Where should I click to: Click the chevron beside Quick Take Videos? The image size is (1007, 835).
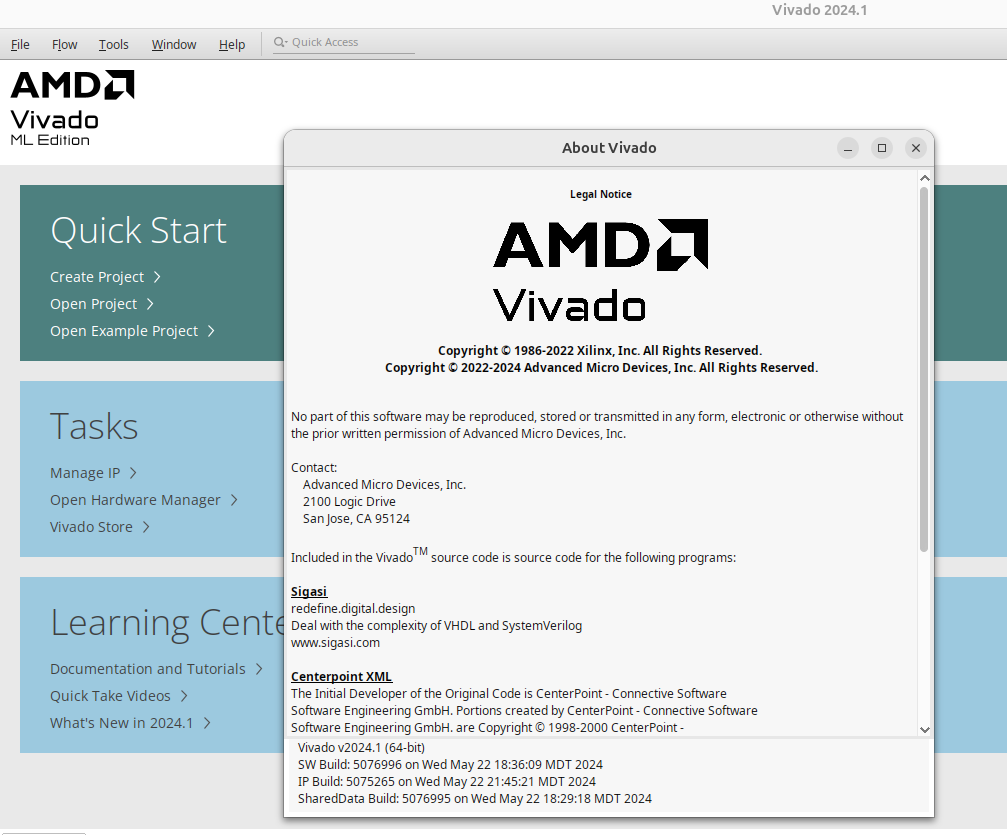(184, 696)
